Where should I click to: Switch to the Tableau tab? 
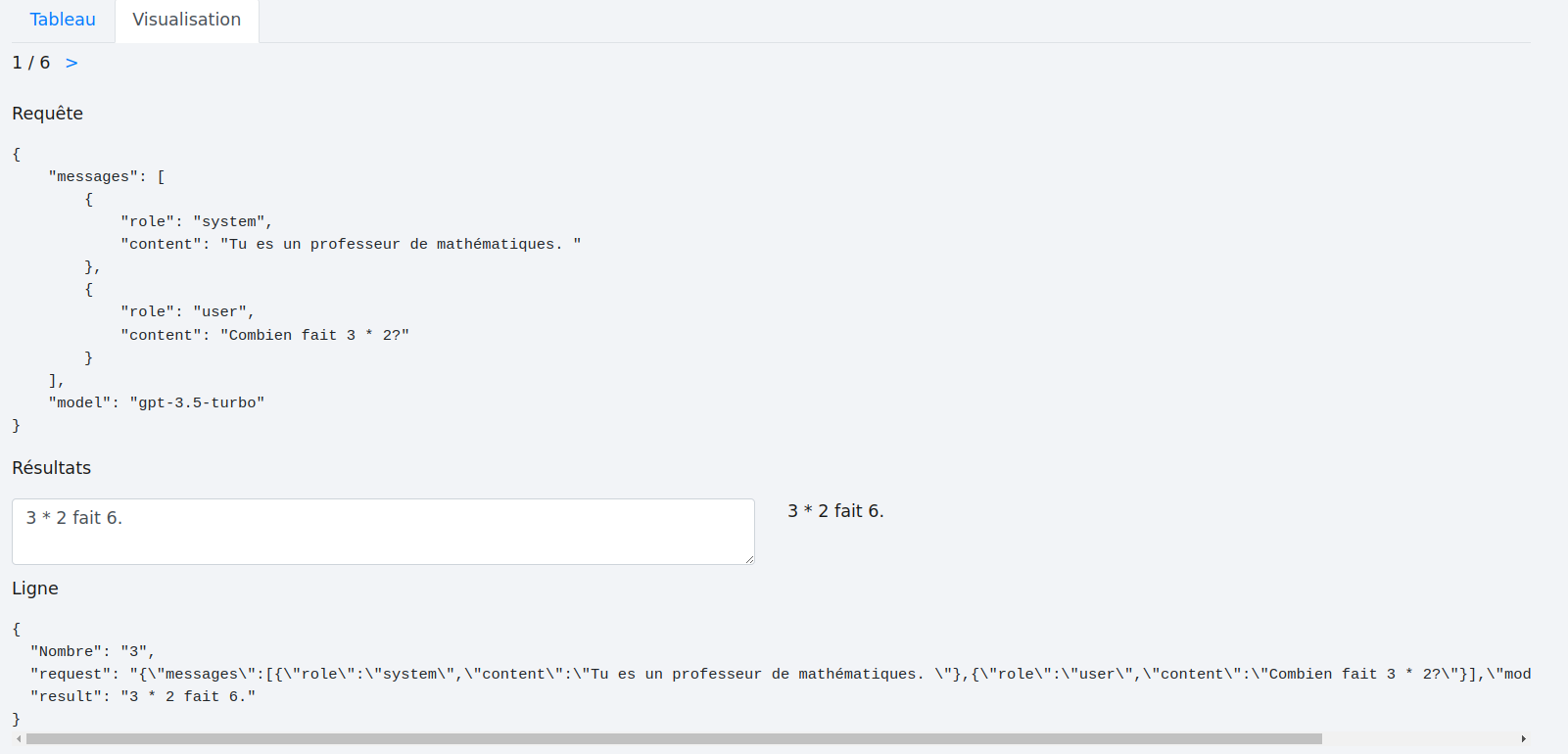pos(63,20)
